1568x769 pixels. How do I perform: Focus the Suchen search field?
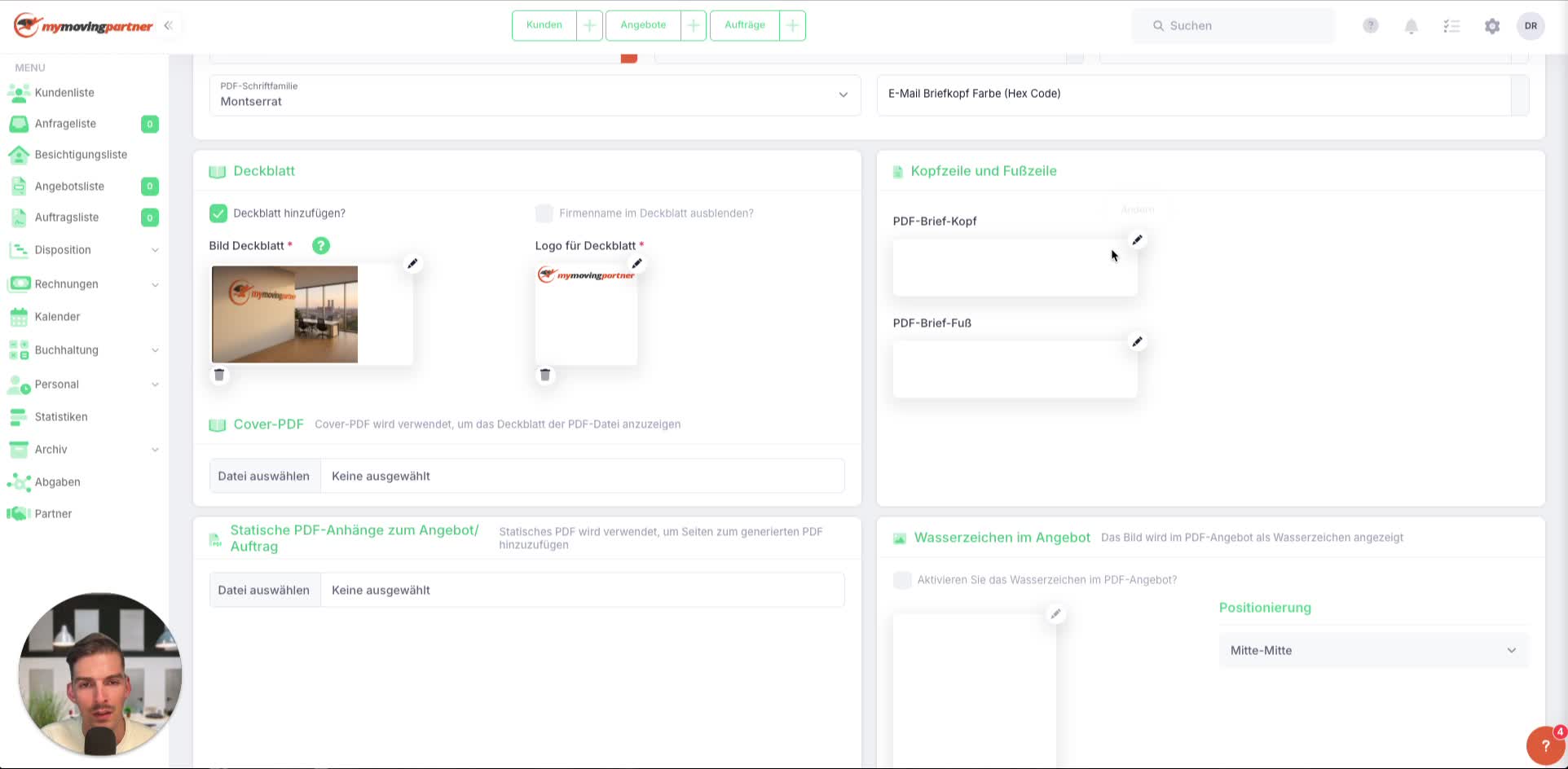1233,26
